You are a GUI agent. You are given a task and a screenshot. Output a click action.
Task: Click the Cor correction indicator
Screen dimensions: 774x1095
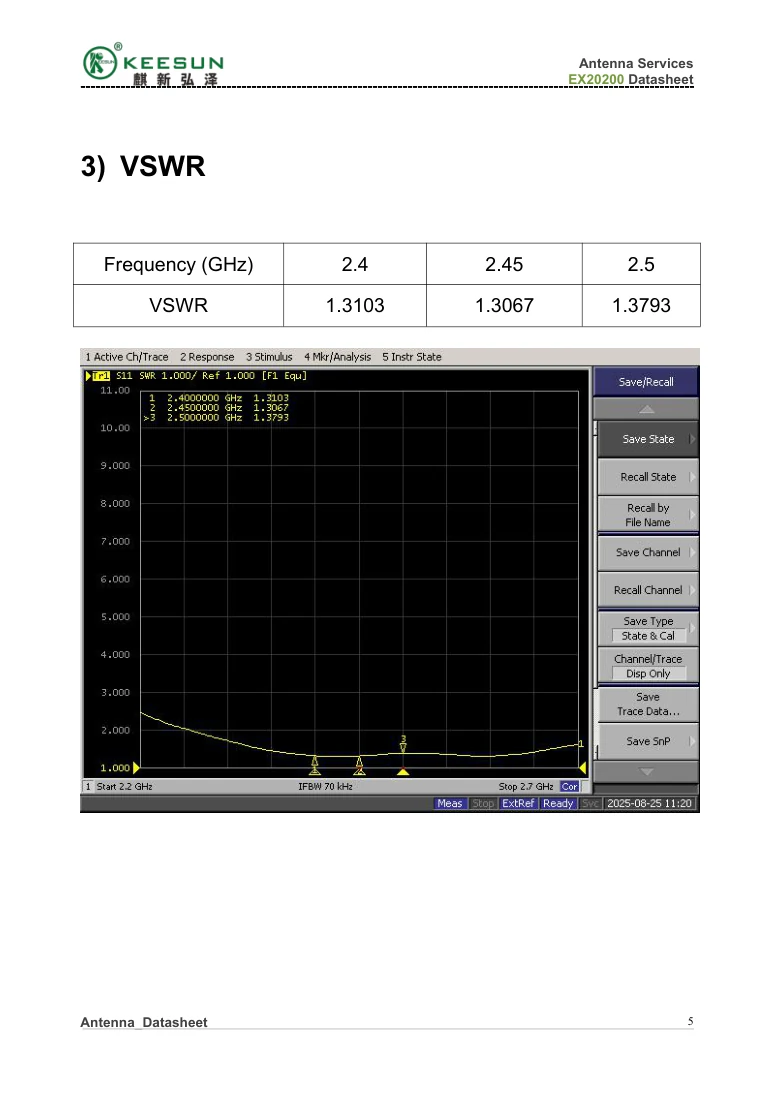[569, 786]
